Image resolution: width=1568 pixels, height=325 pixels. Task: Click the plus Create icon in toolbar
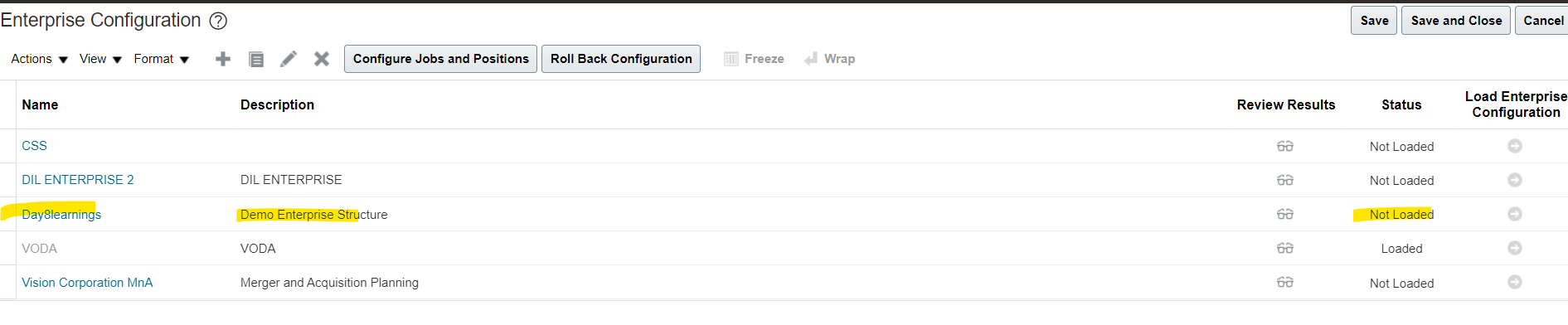point(222,59)
